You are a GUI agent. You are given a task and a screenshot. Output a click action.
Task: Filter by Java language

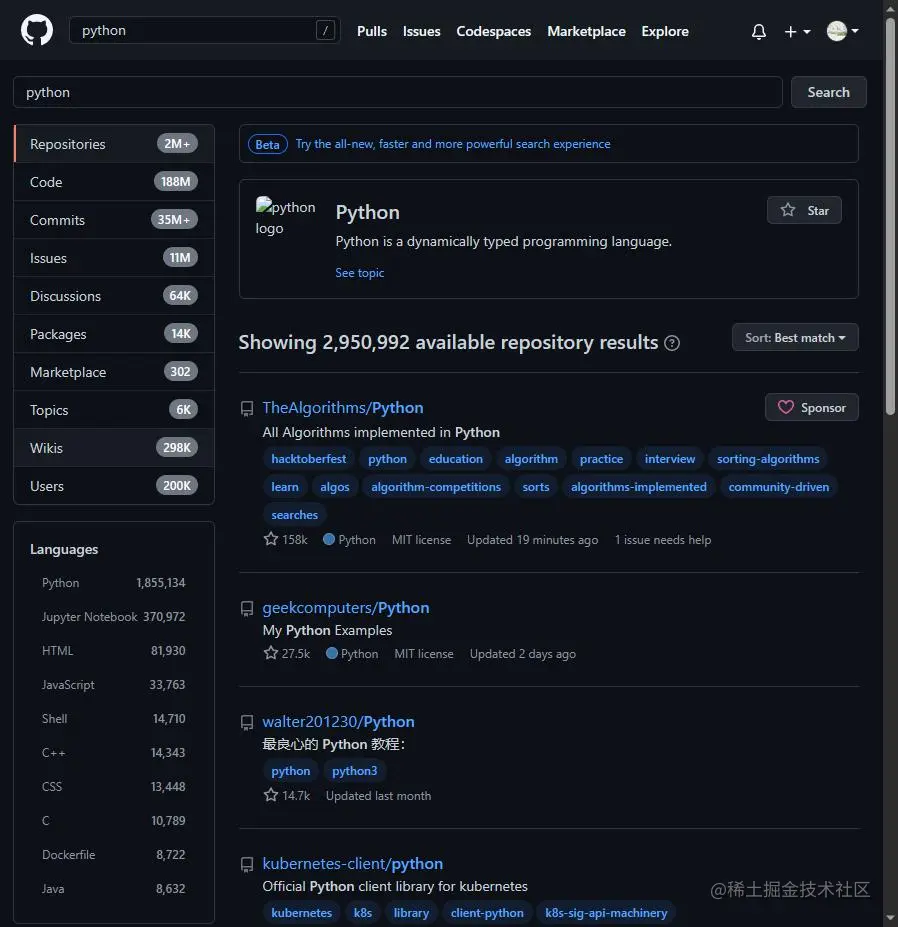pos(114,889)
